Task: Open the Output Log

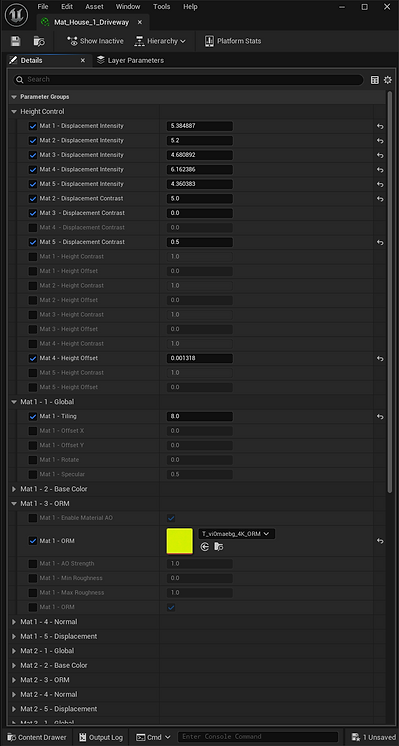Action: point(101,737)
